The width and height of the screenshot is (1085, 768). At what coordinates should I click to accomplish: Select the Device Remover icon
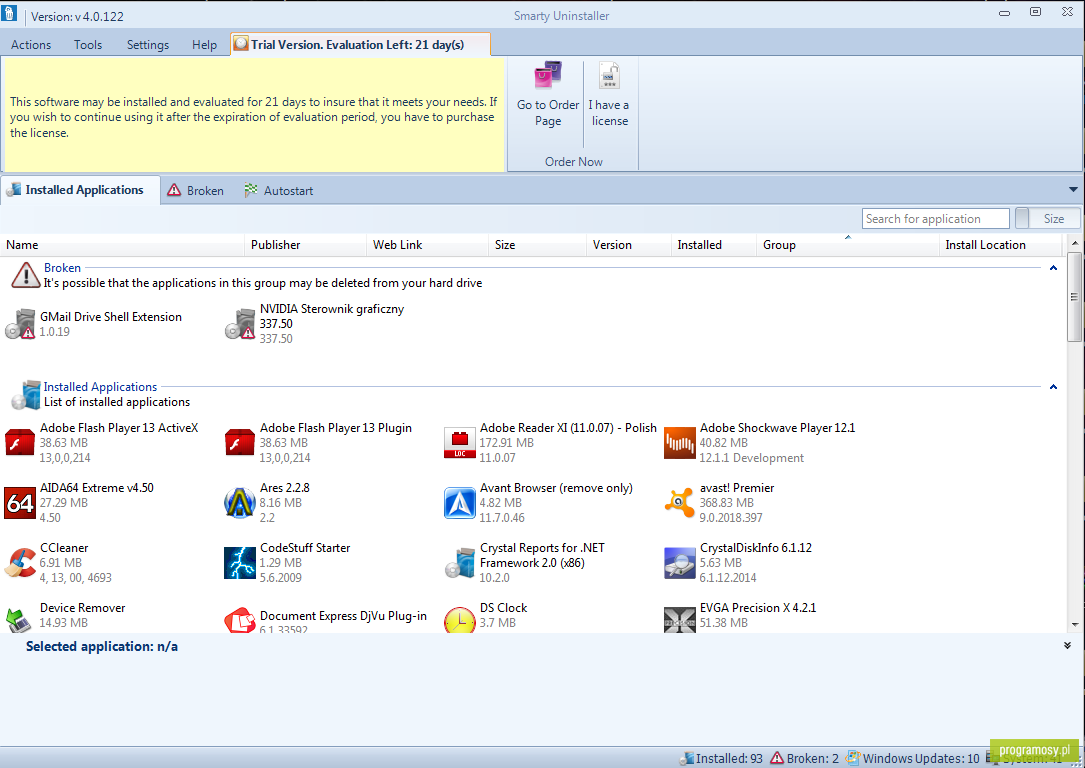coord(20,619)
